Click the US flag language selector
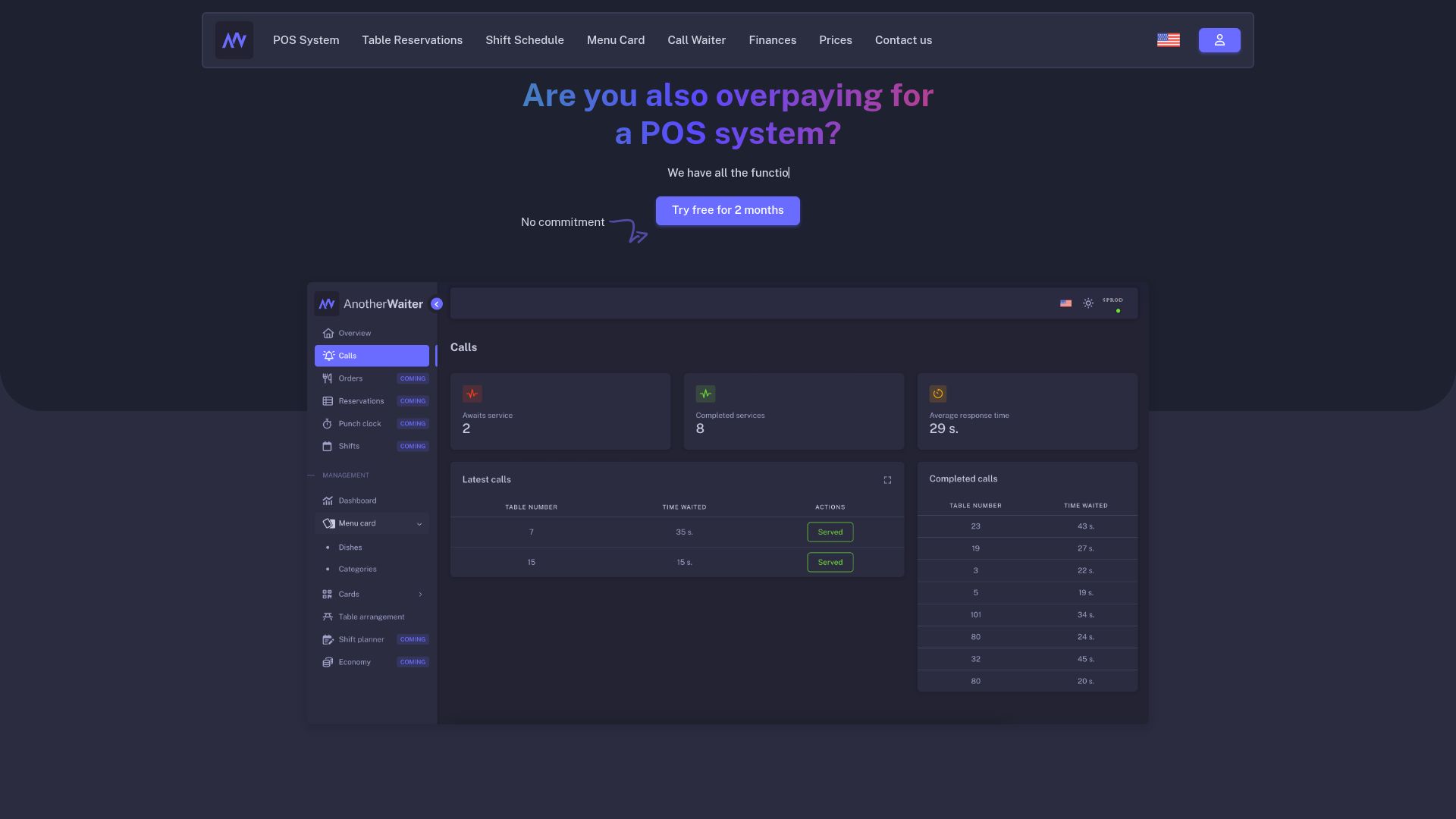 [x=1168, y=40]
